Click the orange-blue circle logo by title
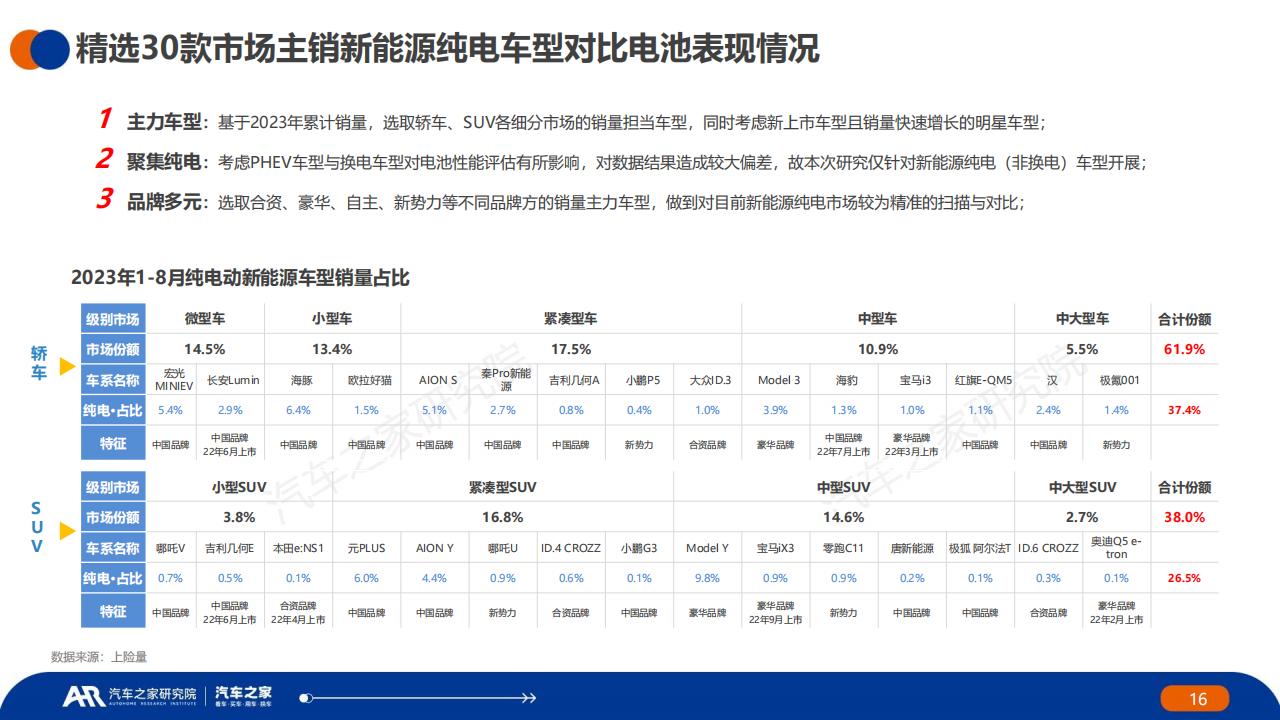 40,48
